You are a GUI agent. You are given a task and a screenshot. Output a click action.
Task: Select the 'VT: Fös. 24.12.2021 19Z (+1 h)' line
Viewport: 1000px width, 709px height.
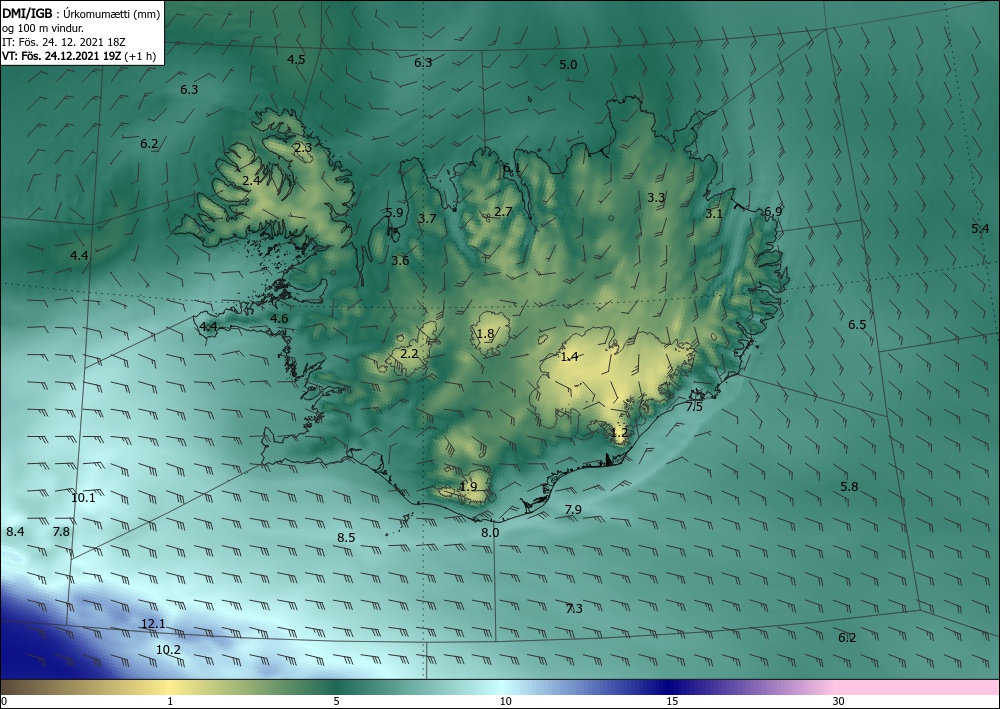coord(79,56)
